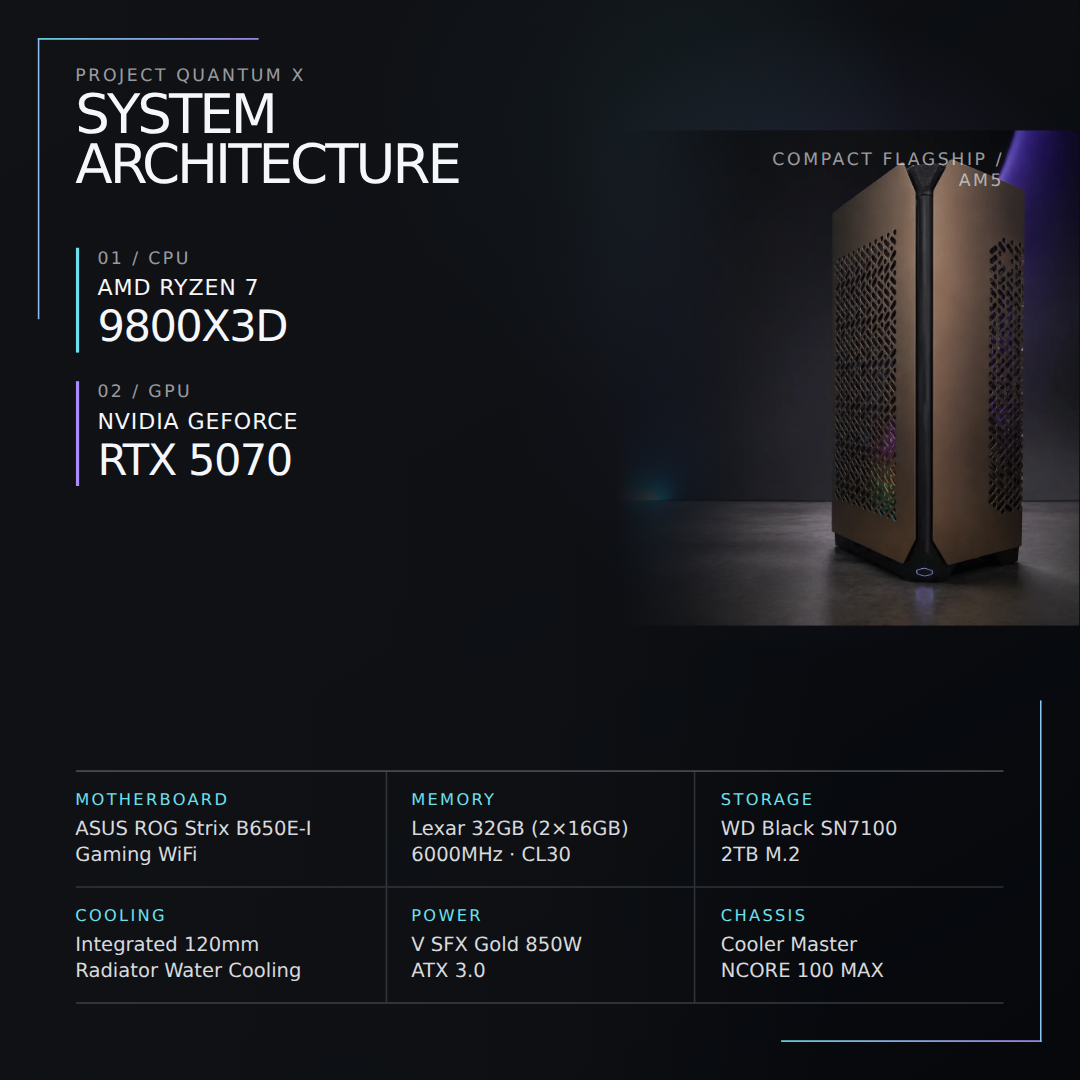Click the 'POWER' heading
Image resolution: width=1080 pixels, height=1080 pixels.
click(x=446, y=915)
